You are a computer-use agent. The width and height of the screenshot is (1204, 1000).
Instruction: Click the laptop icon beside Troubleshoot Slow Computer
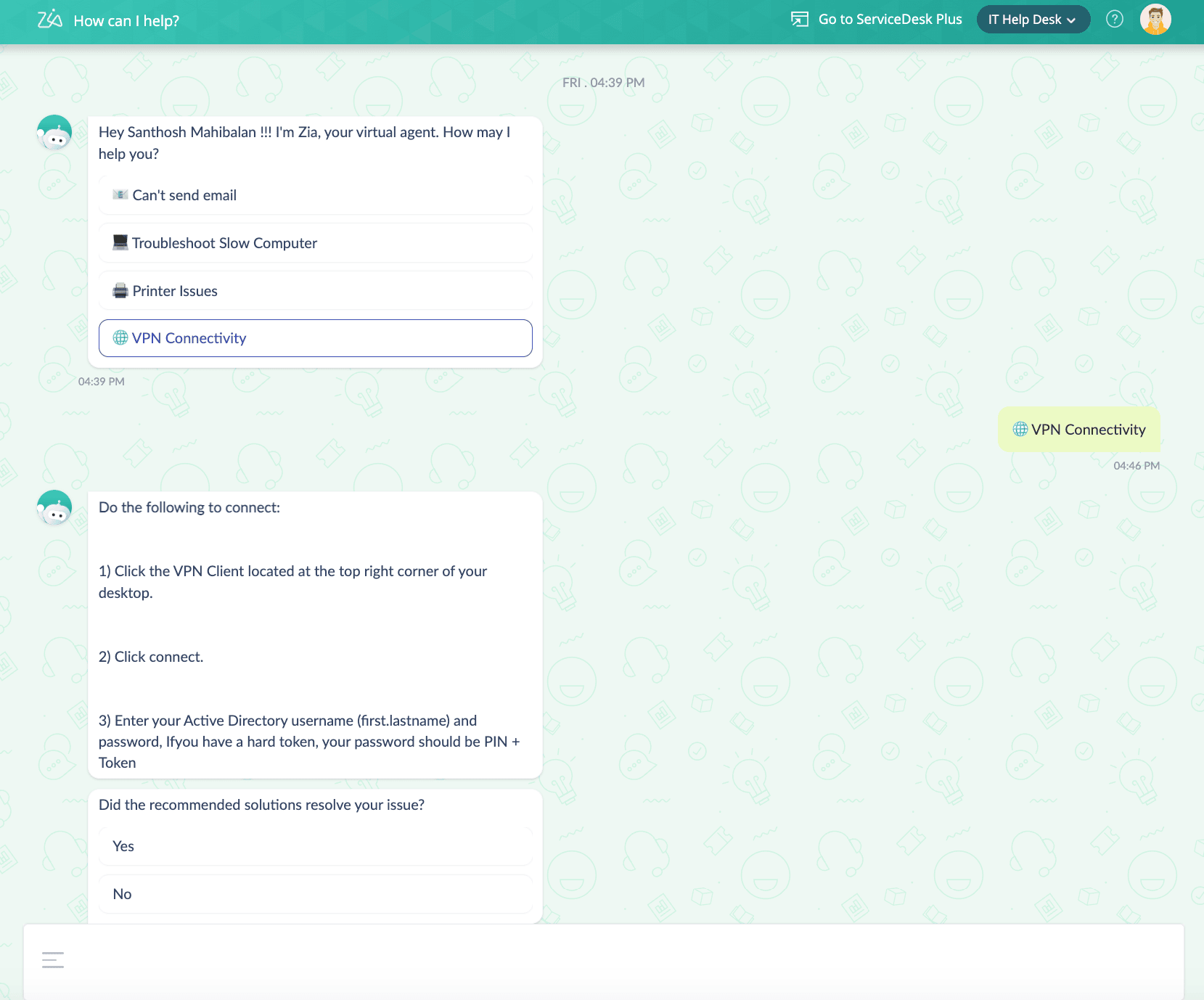click(x=120, y=242)
